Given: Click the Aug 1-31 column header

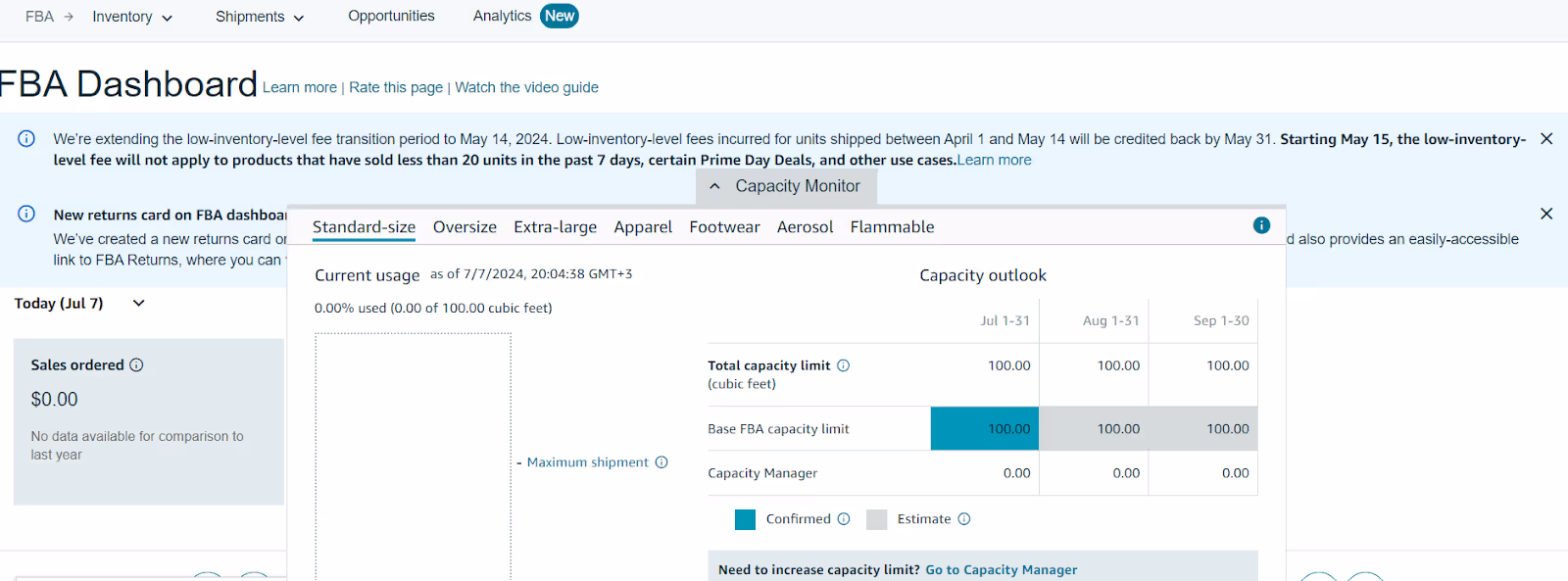Looking at the screenshot, I should 1110,320.
